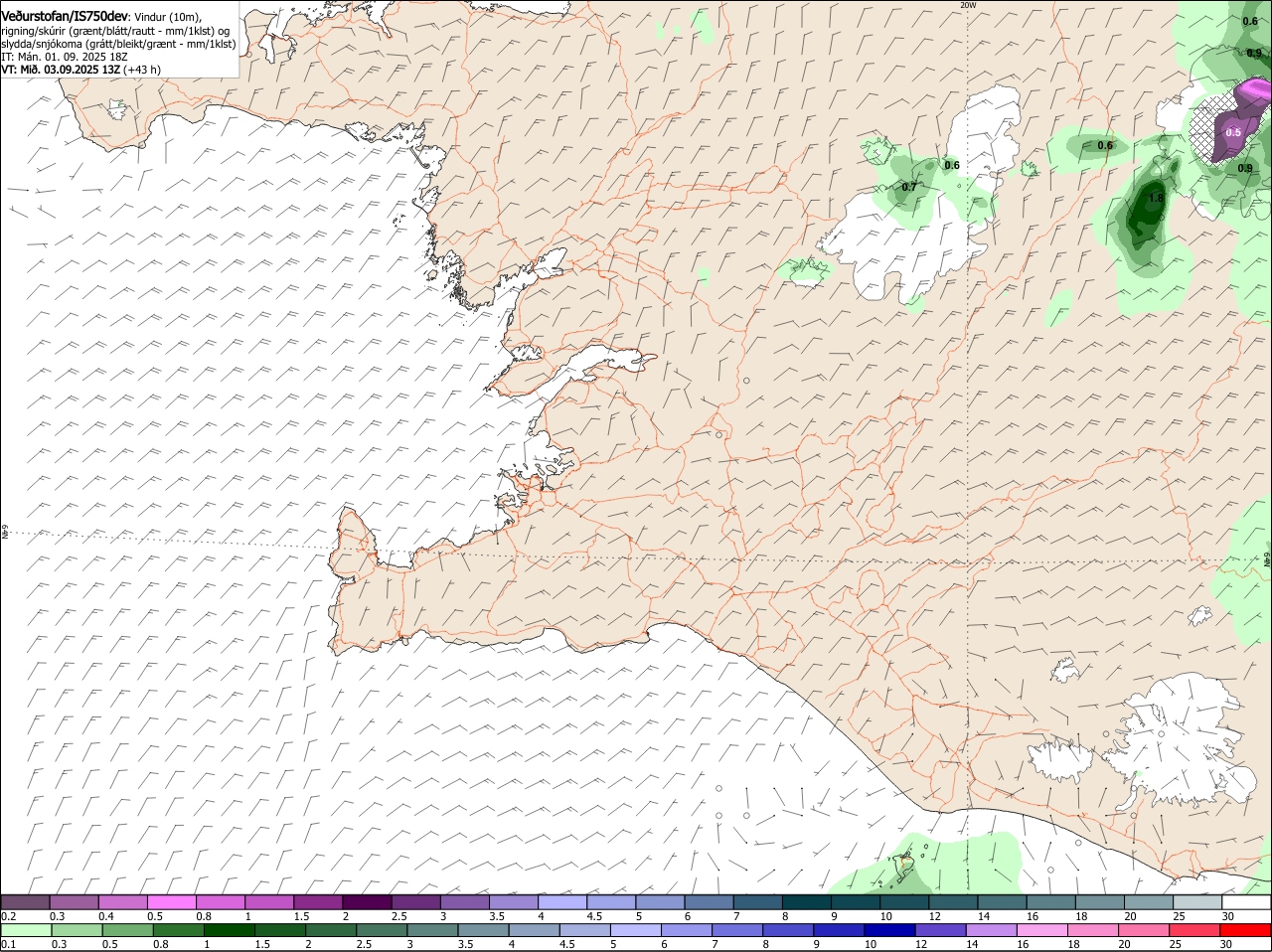Click the rain legend label 0.1
This screenshot has width=1272, height=952.
8,944
